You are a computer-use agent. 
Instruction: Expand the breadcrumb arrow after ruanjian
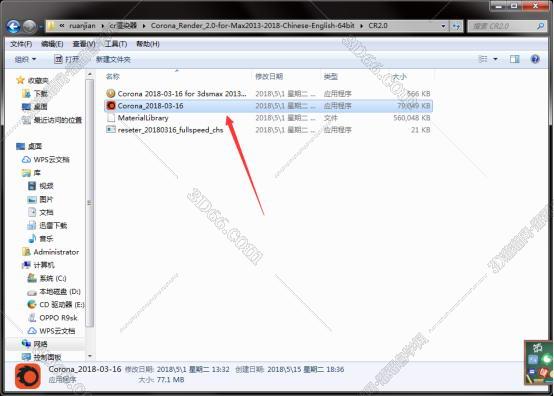coord(103,25)
